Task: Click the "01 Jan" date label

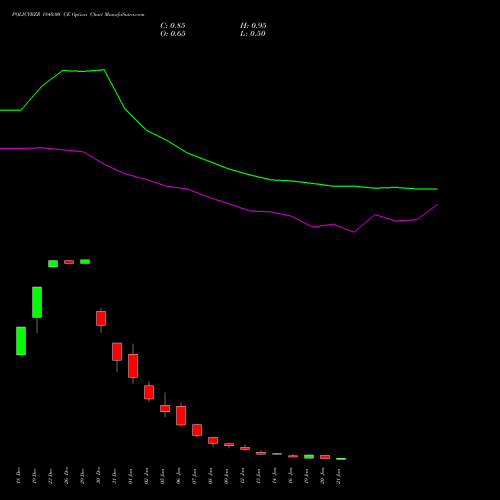Action: (x=130, y=476)
